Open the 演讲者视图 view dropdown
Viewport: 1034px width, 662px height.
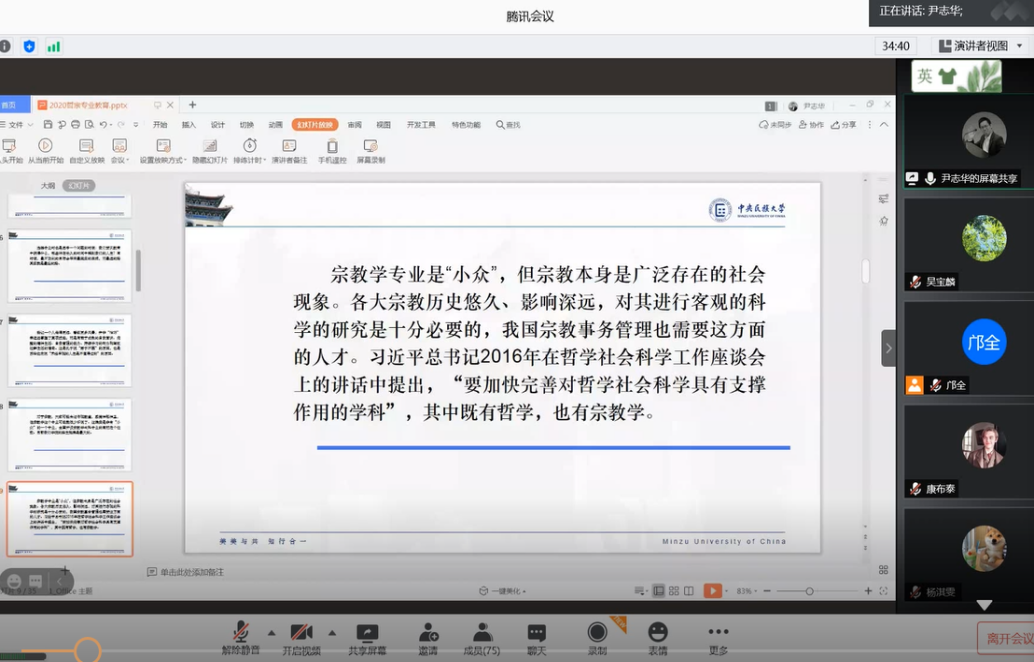pos(980,46)
